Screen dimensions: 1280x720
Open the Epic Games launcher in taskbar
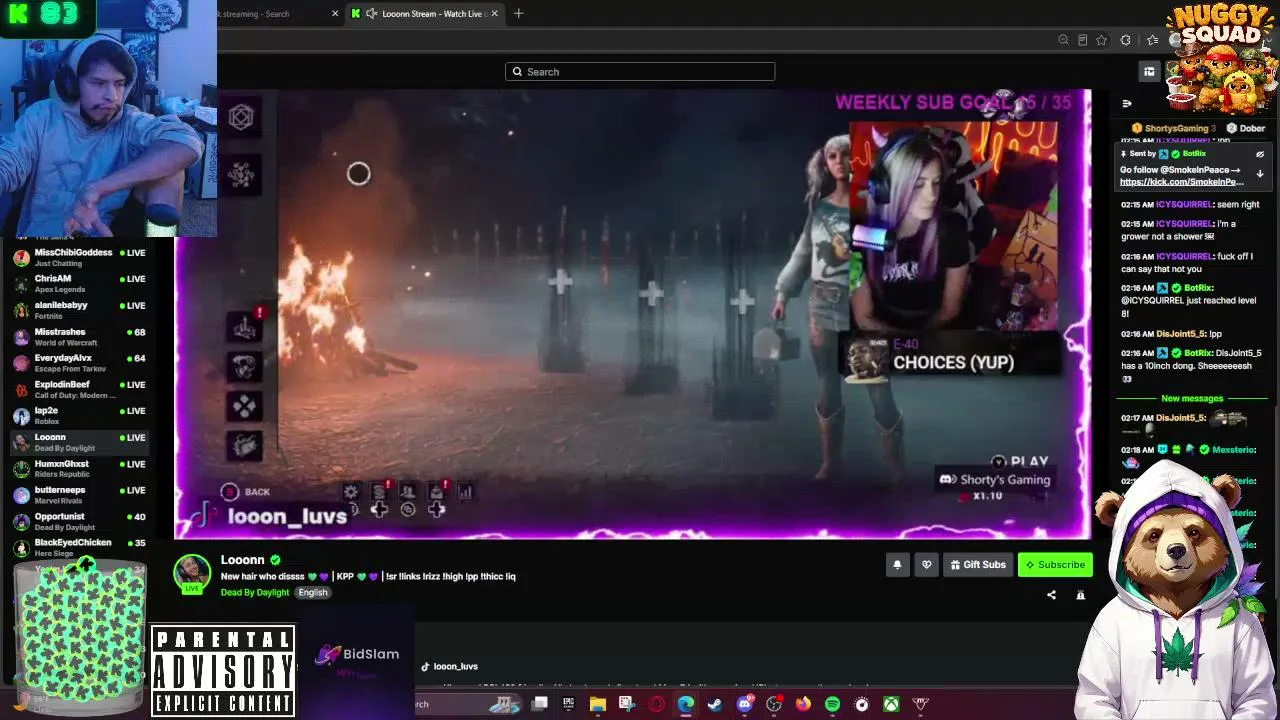569,704
